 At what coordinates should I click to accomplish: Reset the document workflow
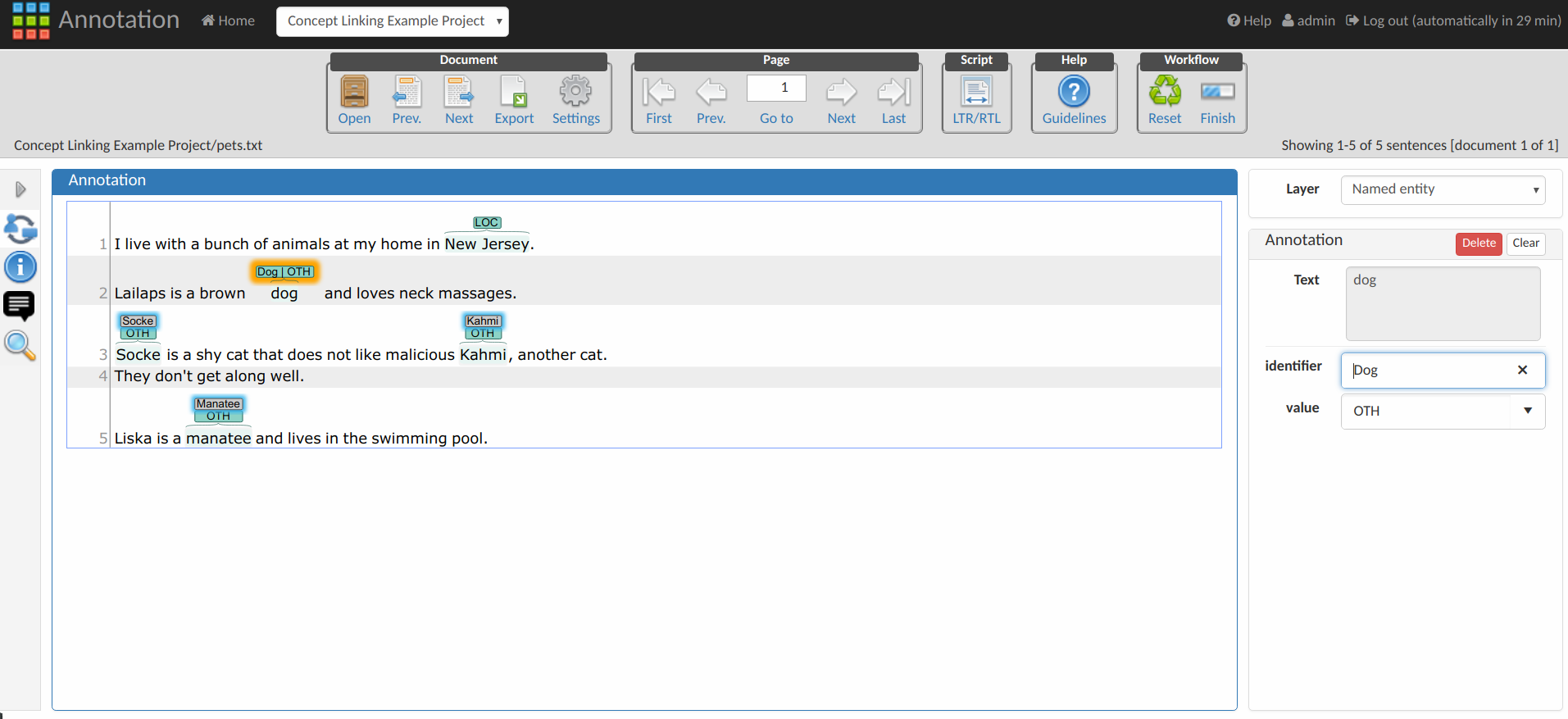[1165, 100]
